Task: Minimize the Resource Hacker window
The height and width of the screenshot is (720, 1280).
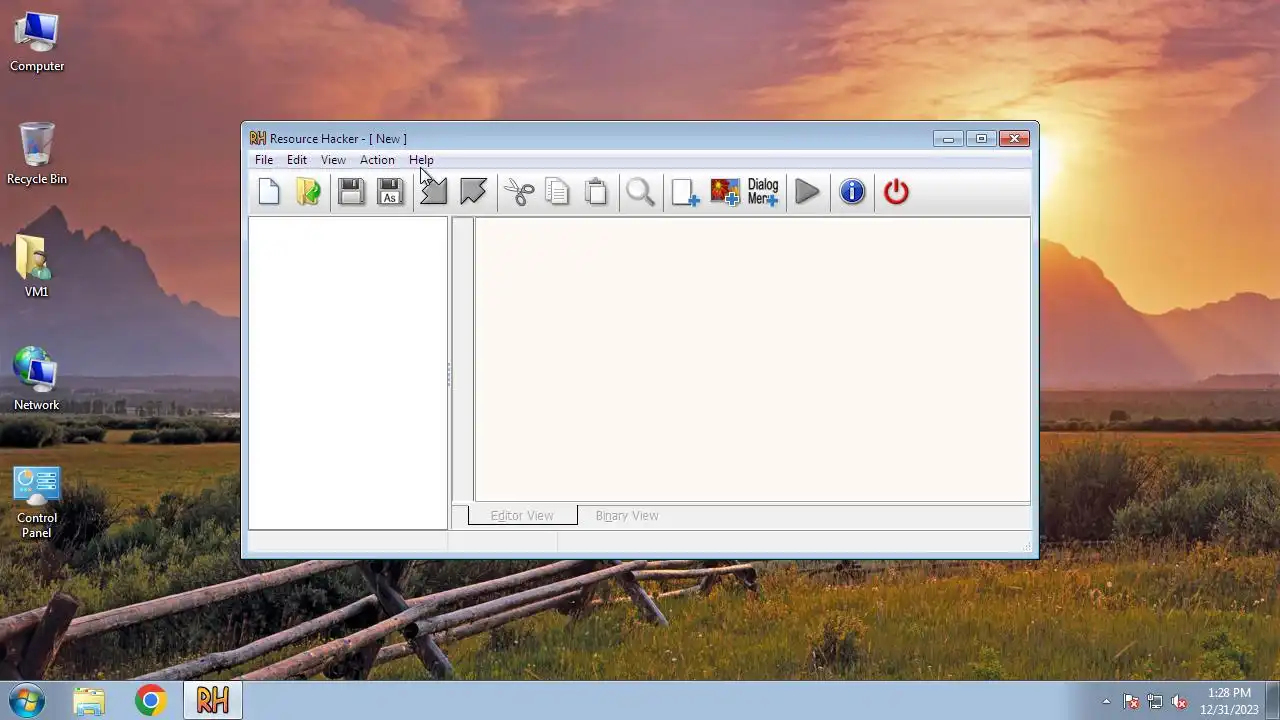Action: pos(948,139)
